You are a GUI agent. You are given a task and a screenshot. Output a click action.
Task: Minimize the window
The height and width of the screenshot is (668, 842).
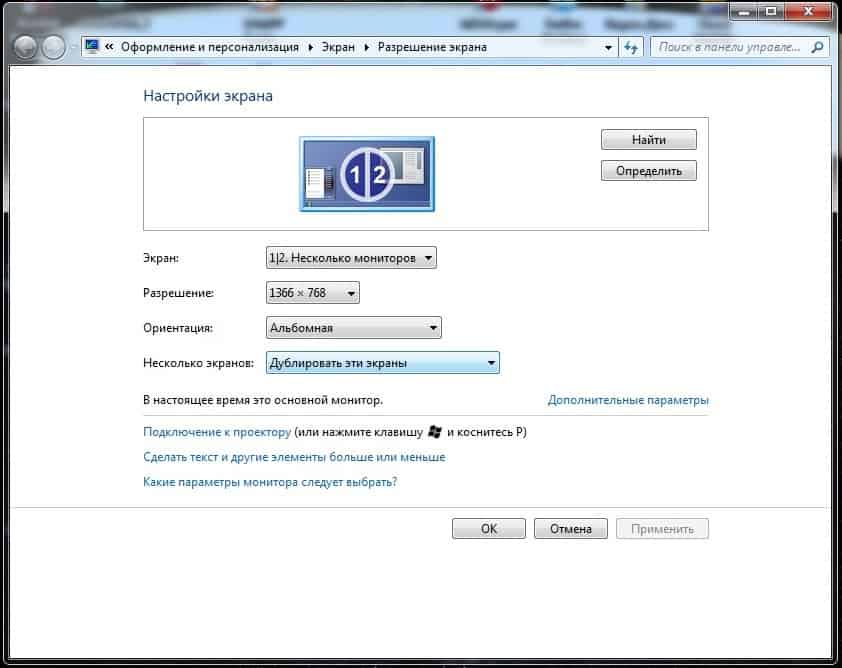[744, 11]
